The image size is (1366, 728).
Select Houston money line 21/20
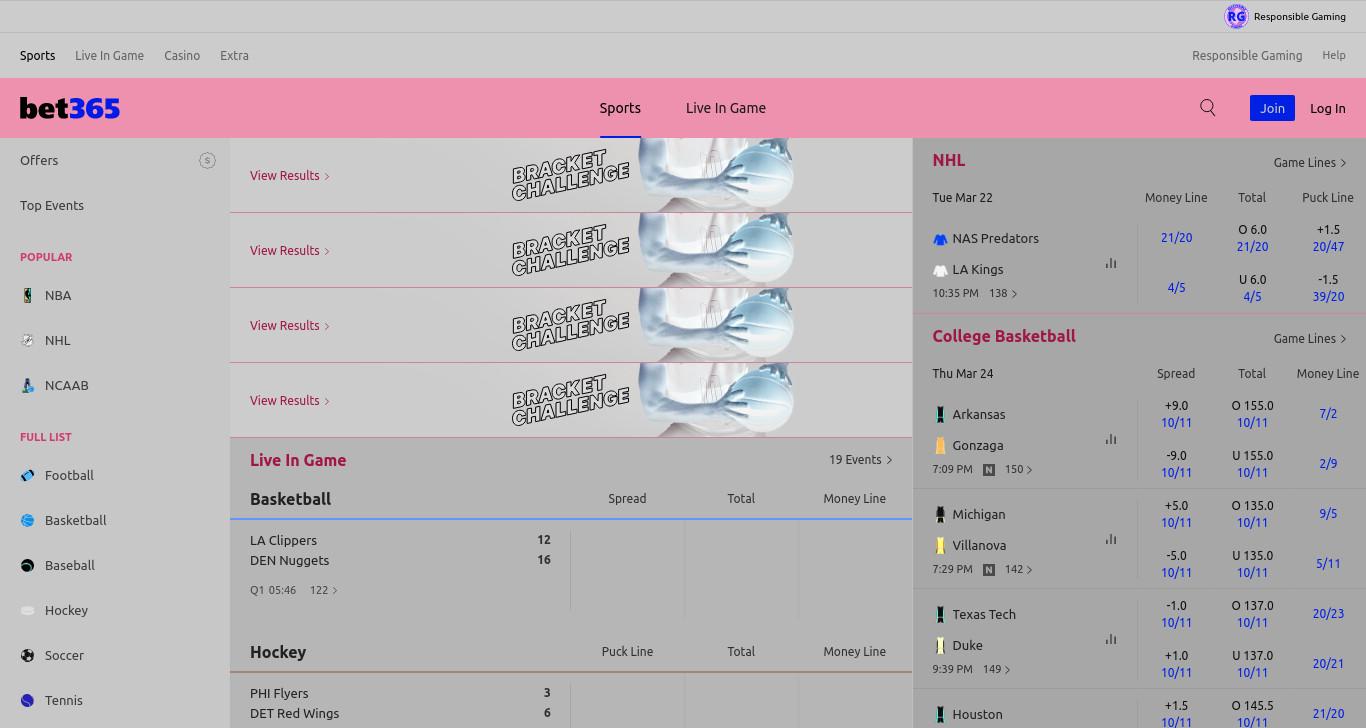point(1328,714)
